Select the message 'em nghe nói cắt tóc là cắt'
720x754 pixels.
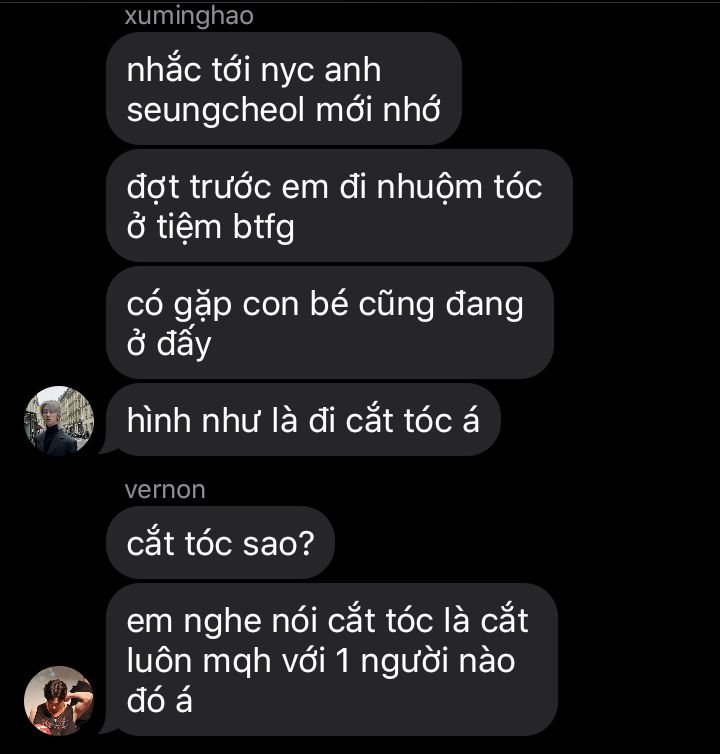[332, 660]
